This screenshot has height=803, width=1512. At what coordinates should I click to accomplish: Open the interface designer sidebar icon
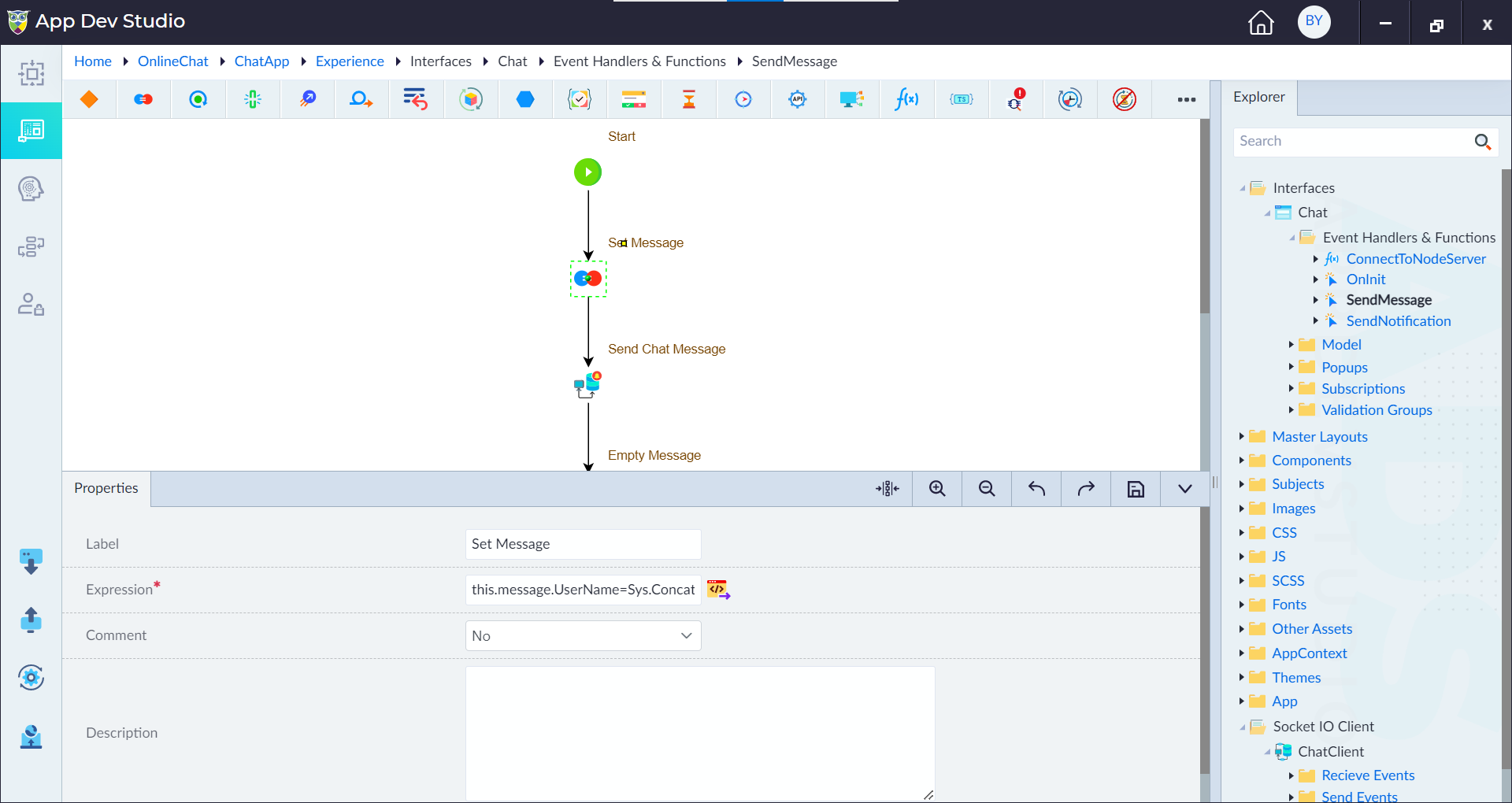point(31,131)
